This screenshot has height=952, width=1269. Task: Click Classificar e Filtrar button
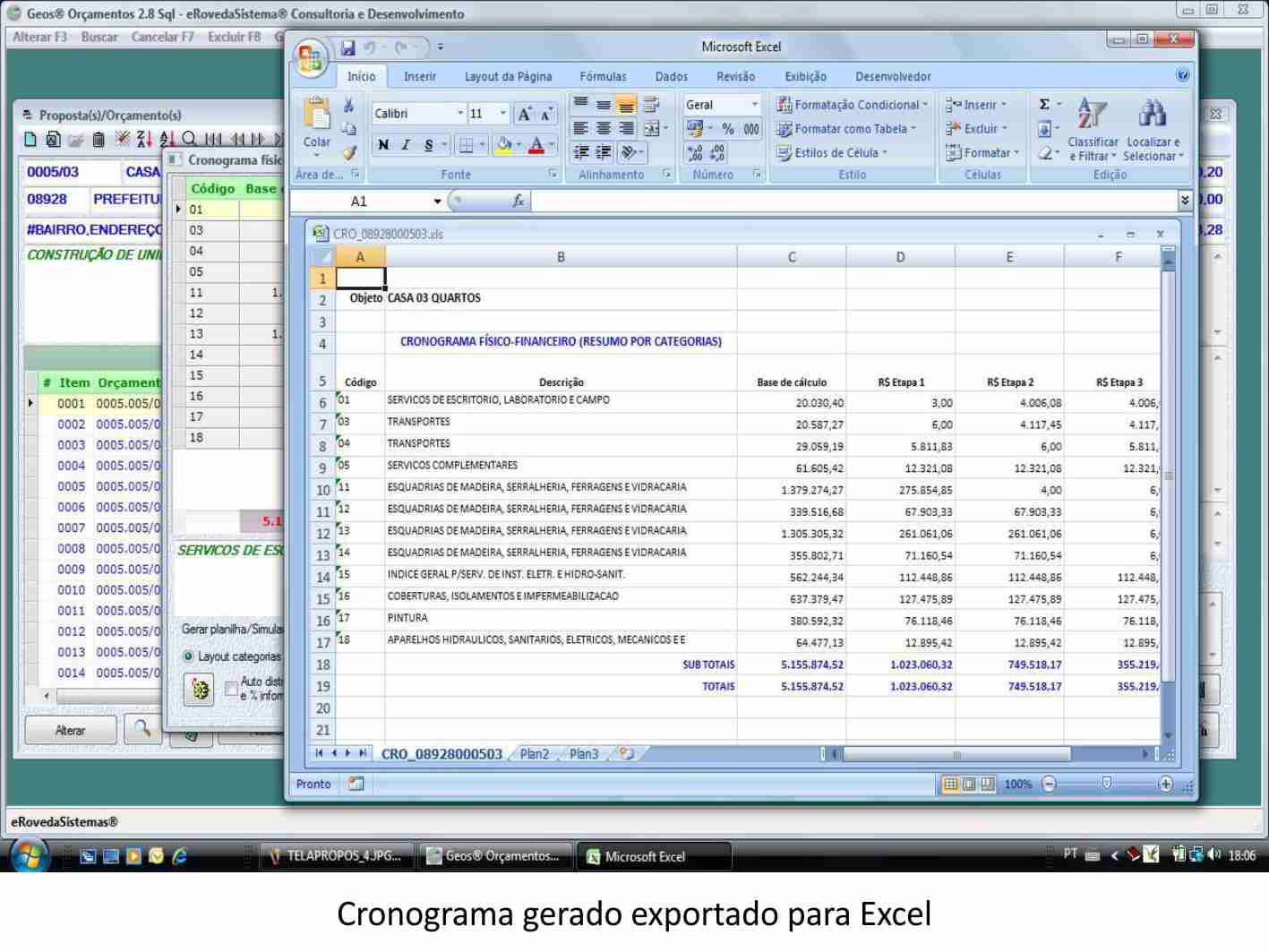click(x=1093, y=131)
